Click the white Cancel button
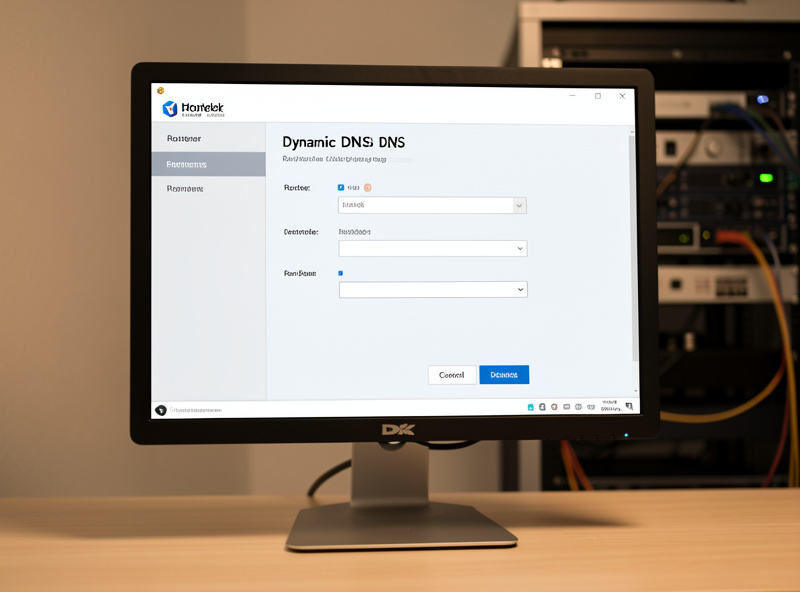800x592 pixels. [452, 375]
